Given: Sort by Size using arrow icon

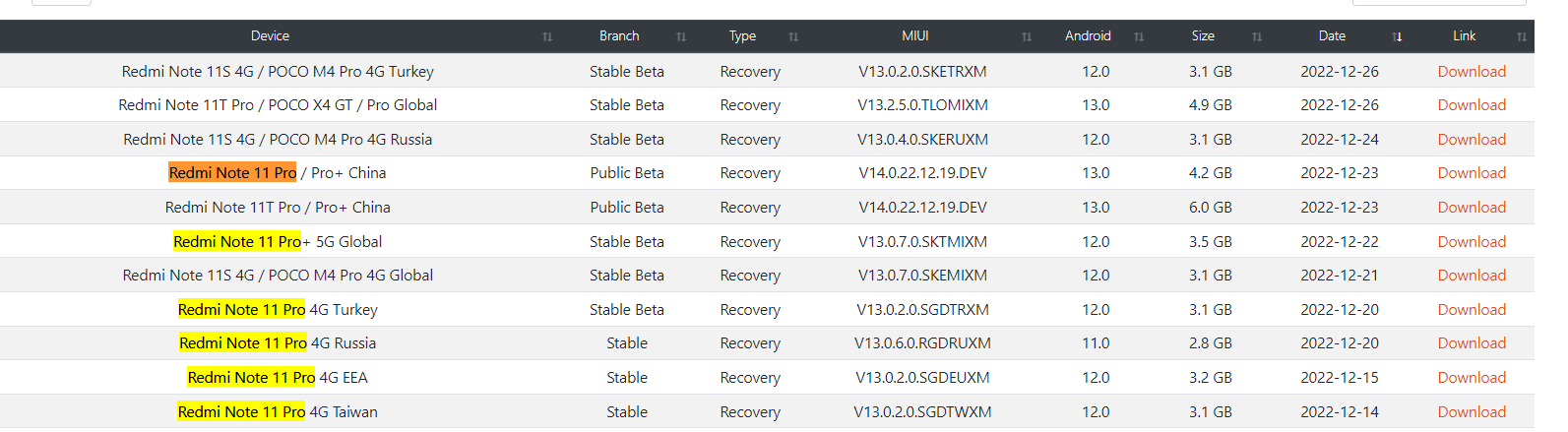Looking at the screenshot, I should (x=1257, y=36).
